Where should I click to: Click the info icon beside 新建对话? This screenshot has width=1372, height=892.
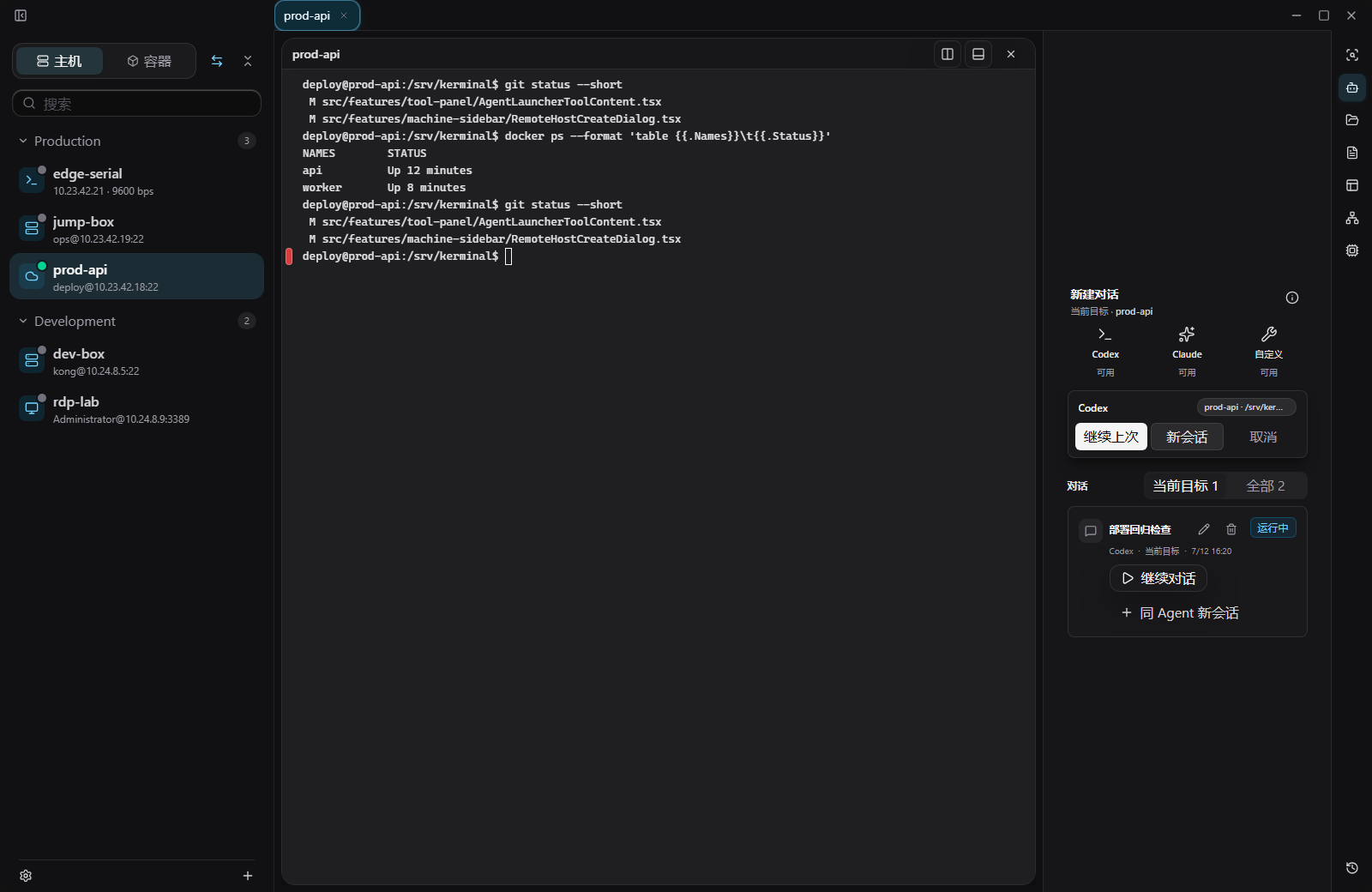coord(1292,298)
